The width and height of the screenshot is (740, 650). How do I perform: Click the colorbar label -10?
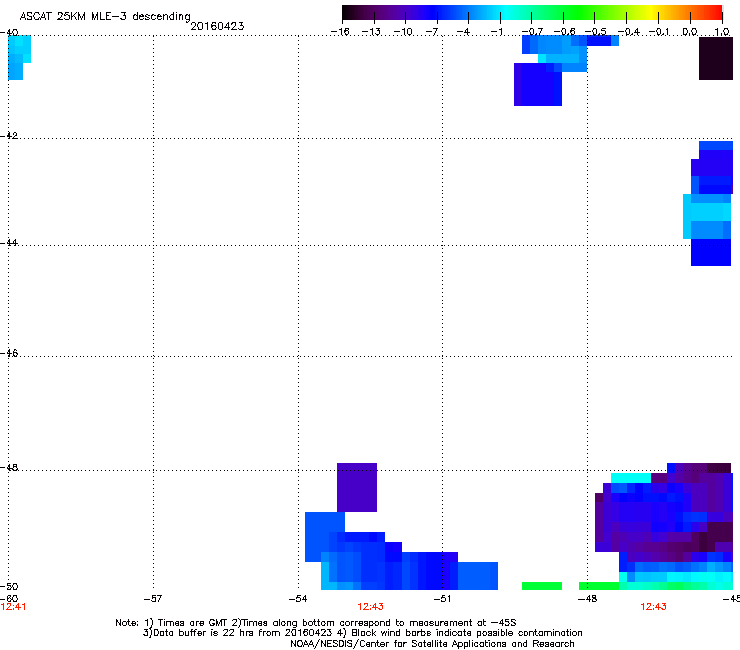[x=403, y=32]
